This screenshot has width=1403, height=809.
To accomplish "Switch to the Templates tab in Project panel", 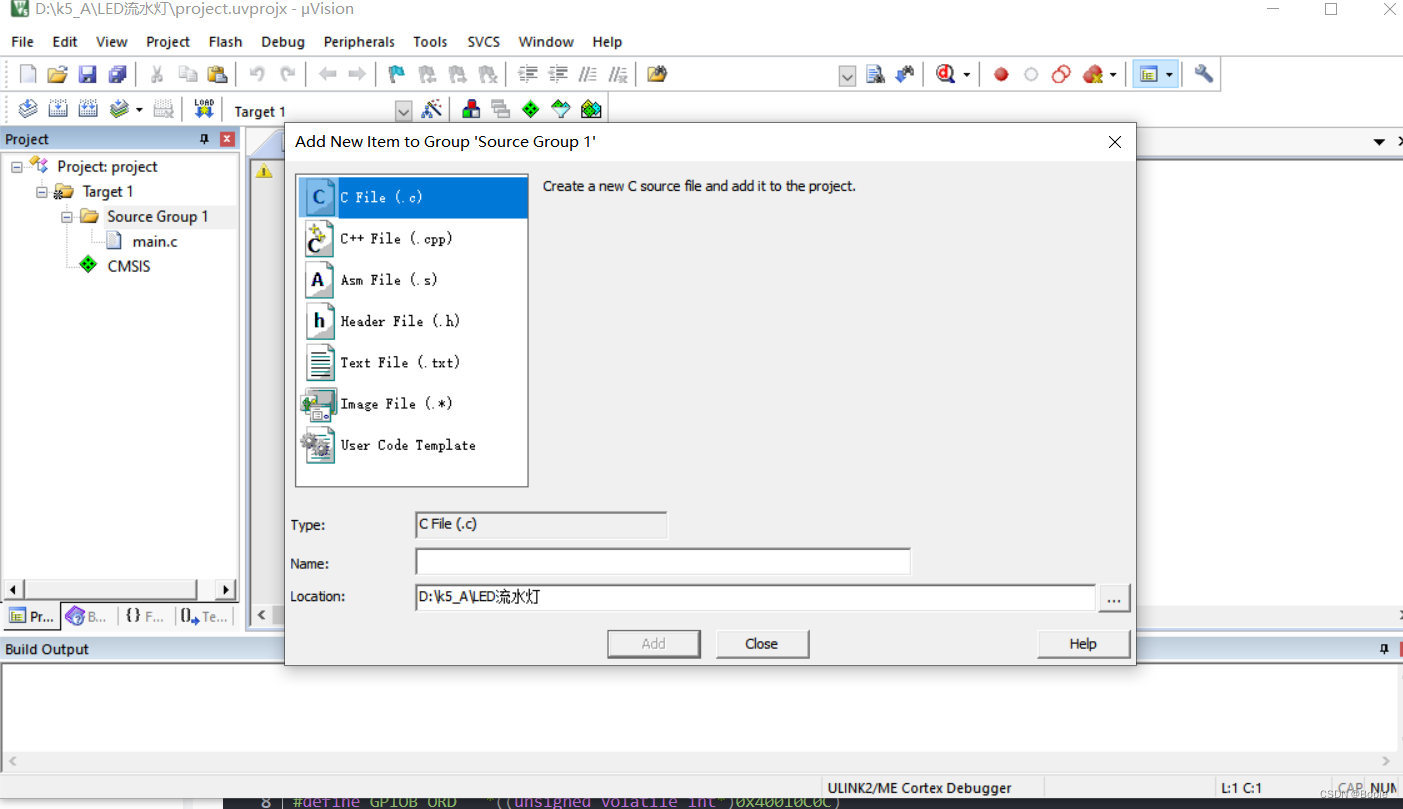I will click(205, 617).
